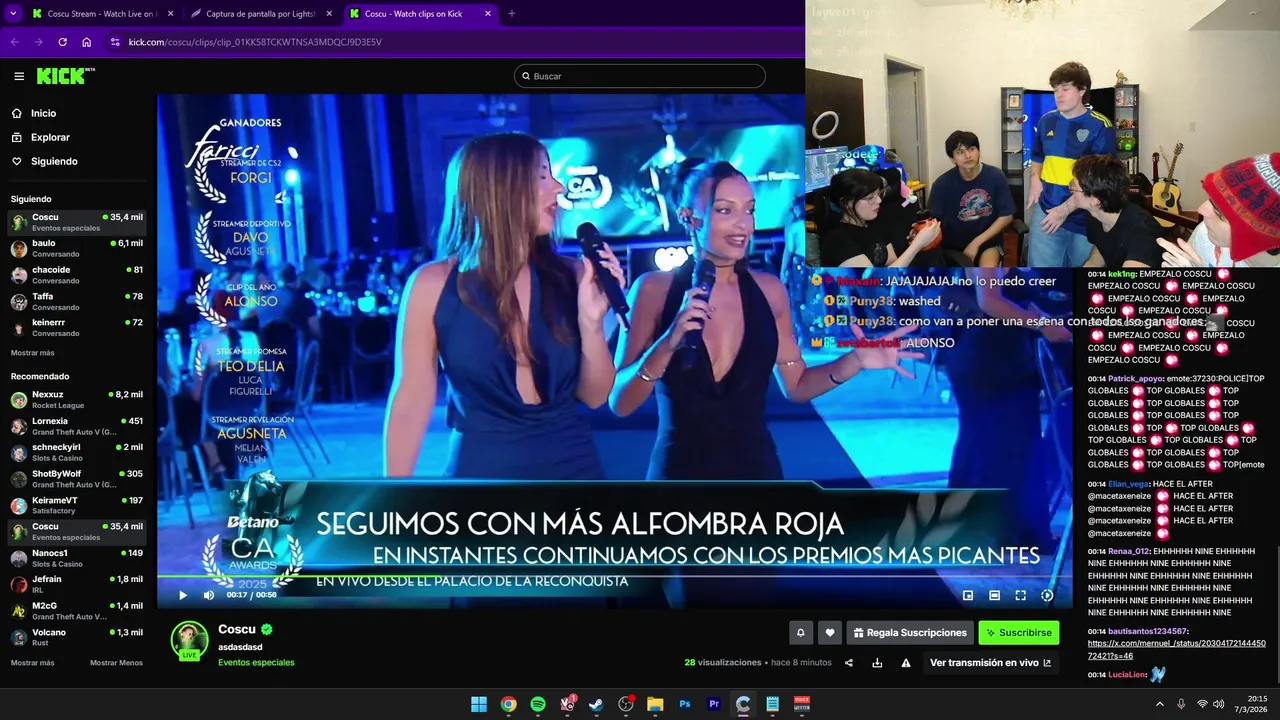1280x720 pixels.
Task: Click Coscu's live avatar below the video
Action: pos(189,641)
